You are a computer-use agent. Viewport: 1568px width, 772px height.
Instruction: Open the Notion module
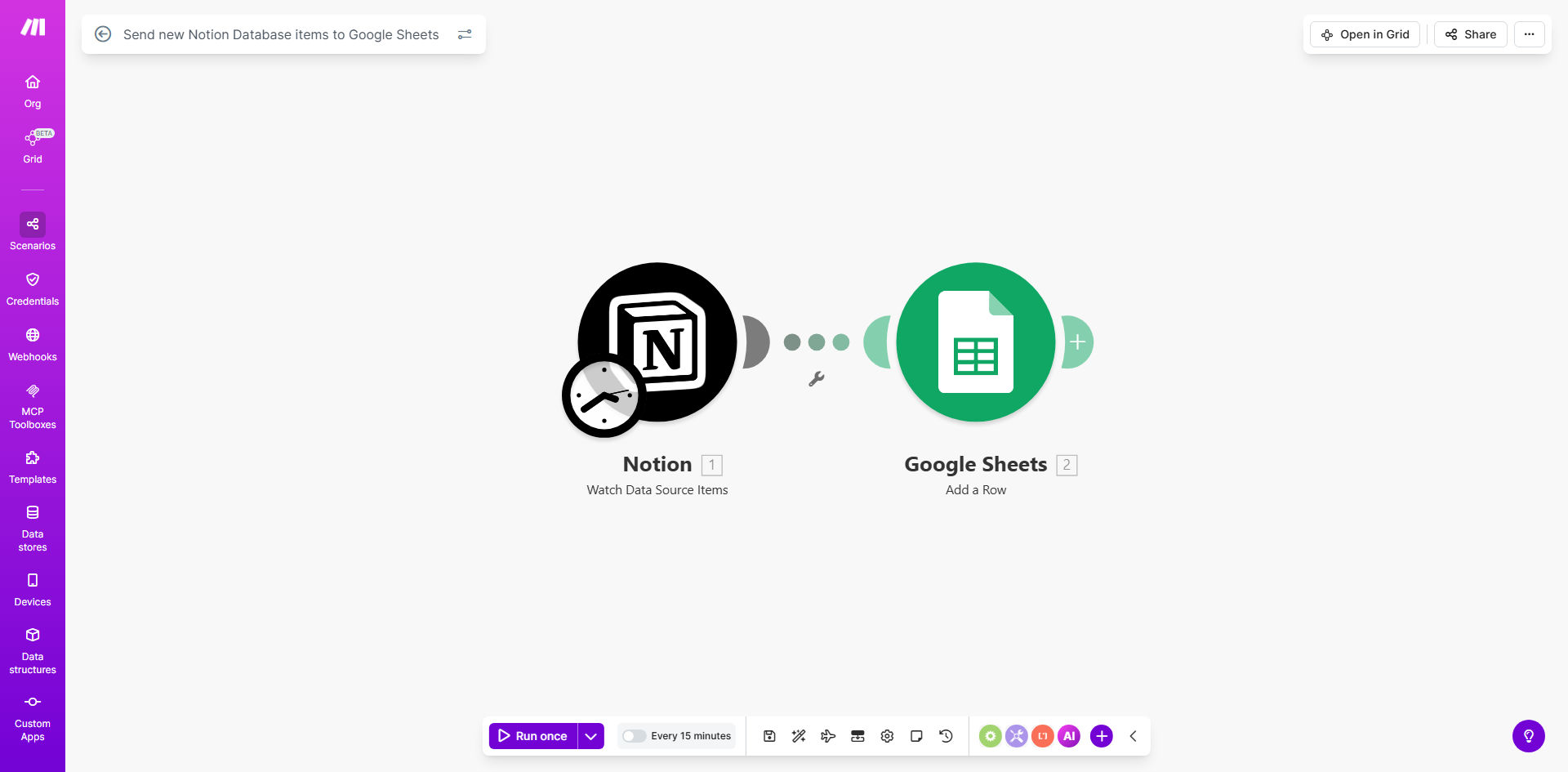657,341
